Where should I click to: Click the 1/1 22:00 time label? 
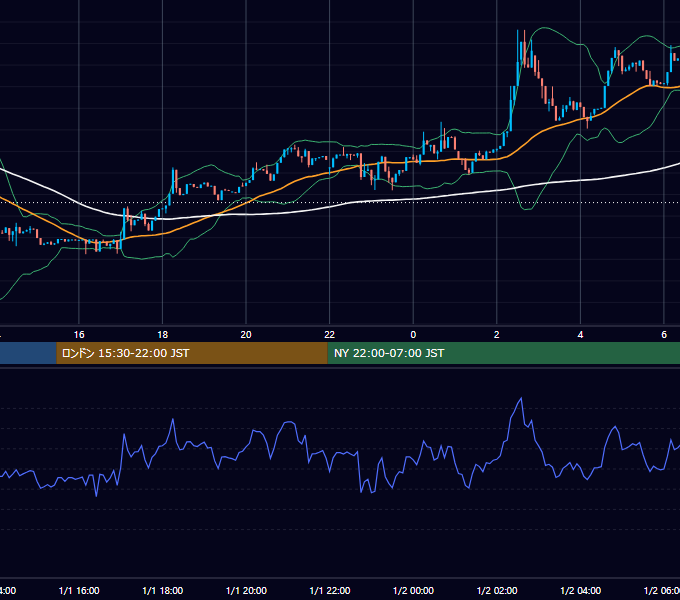pyautogui.click(x=330, y=590)
